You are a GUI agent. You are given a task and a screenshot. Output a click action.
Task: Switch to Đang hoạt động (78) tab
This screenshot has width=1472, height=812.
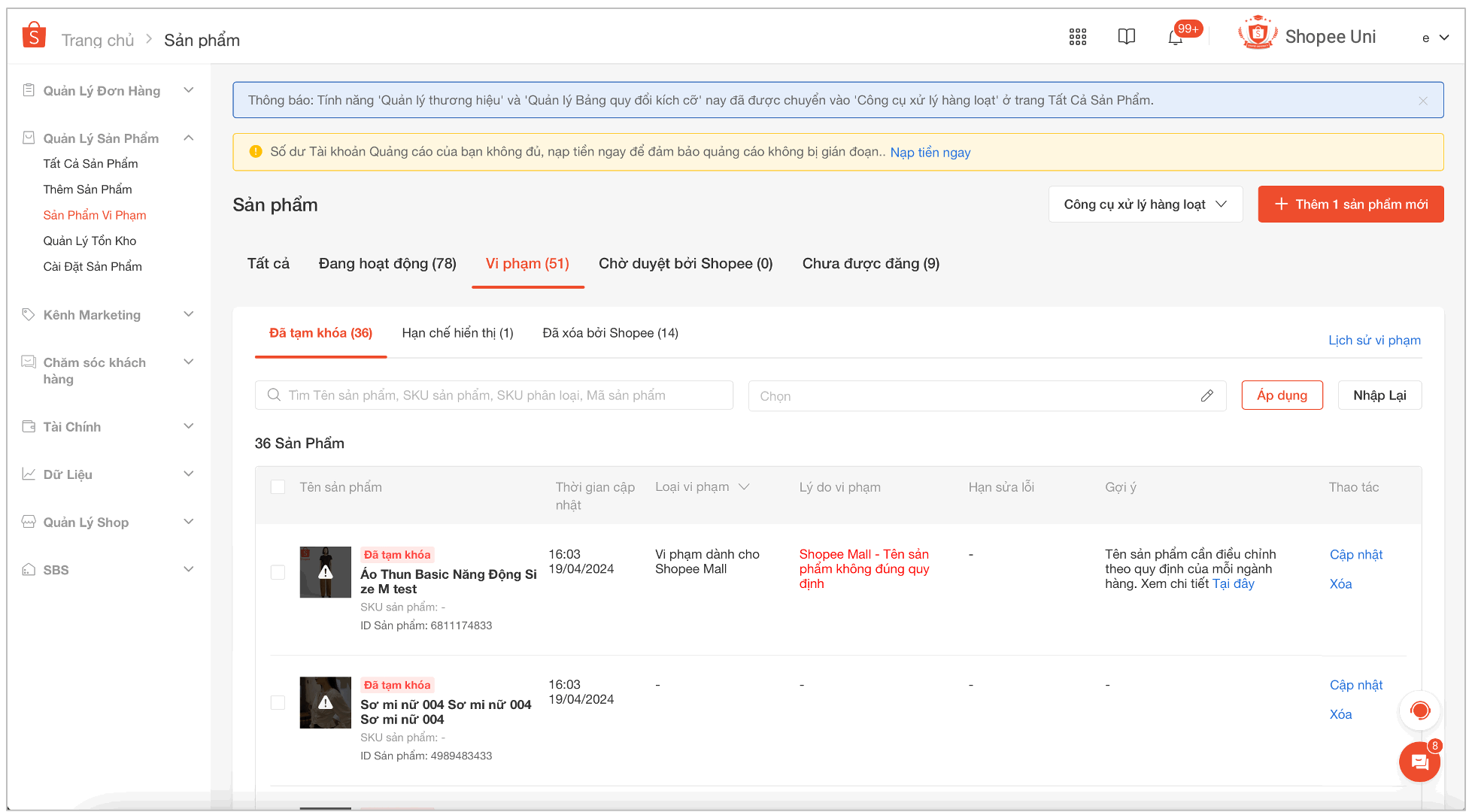click(x=387, y=264)
